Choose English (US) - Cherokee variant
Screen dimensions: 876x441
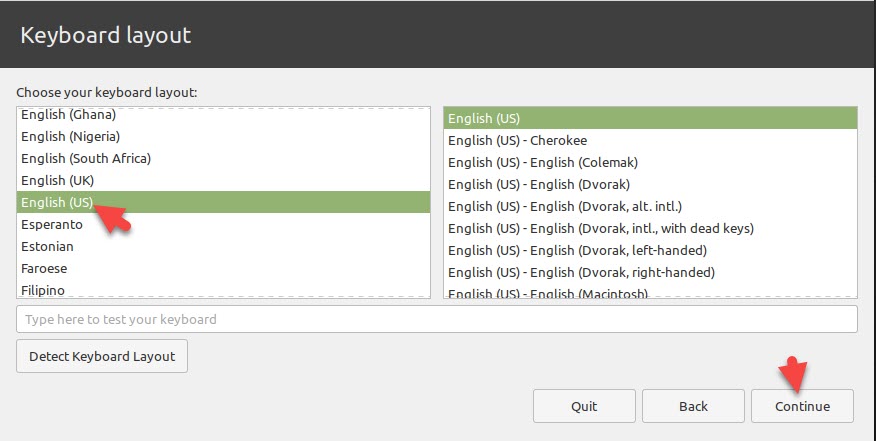518,140
